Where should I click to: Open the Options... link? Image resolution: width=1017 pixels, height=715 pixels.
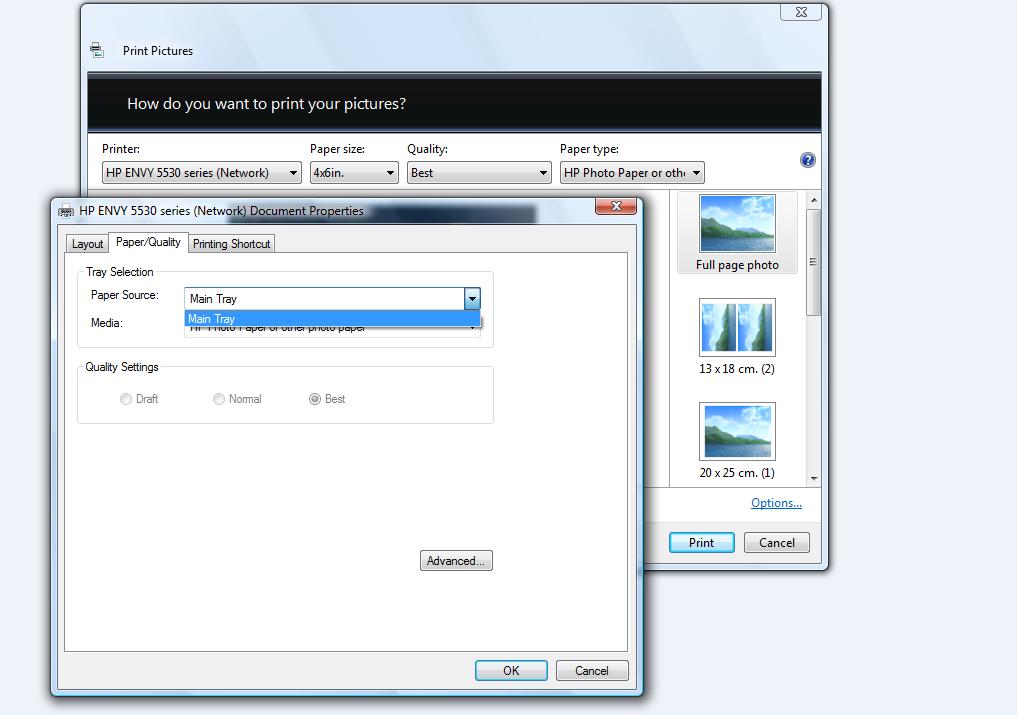point(776,503)
